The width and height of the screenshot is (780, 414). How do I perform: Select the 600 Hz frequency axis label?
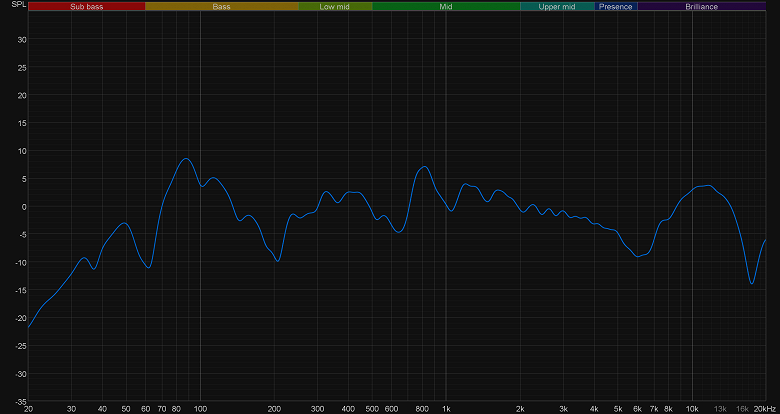pos(391,409)
